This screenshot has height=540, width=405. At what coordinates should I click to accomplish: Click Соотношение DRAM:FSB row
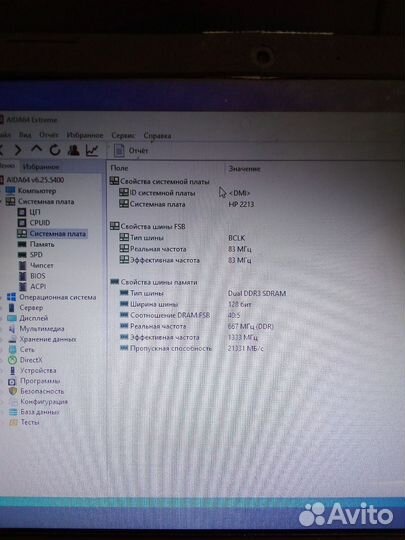pos(170,315)
